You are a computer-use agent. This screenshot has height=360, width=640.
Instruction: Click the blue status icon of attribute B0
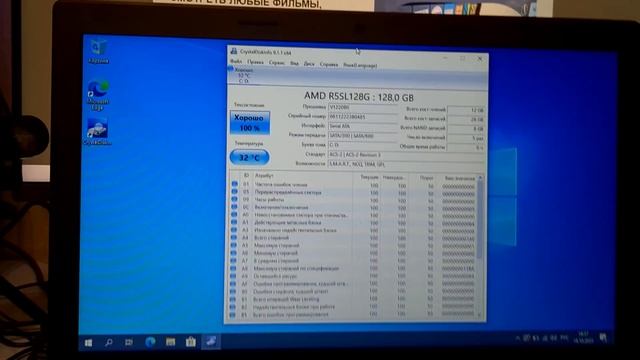[233, 291]
